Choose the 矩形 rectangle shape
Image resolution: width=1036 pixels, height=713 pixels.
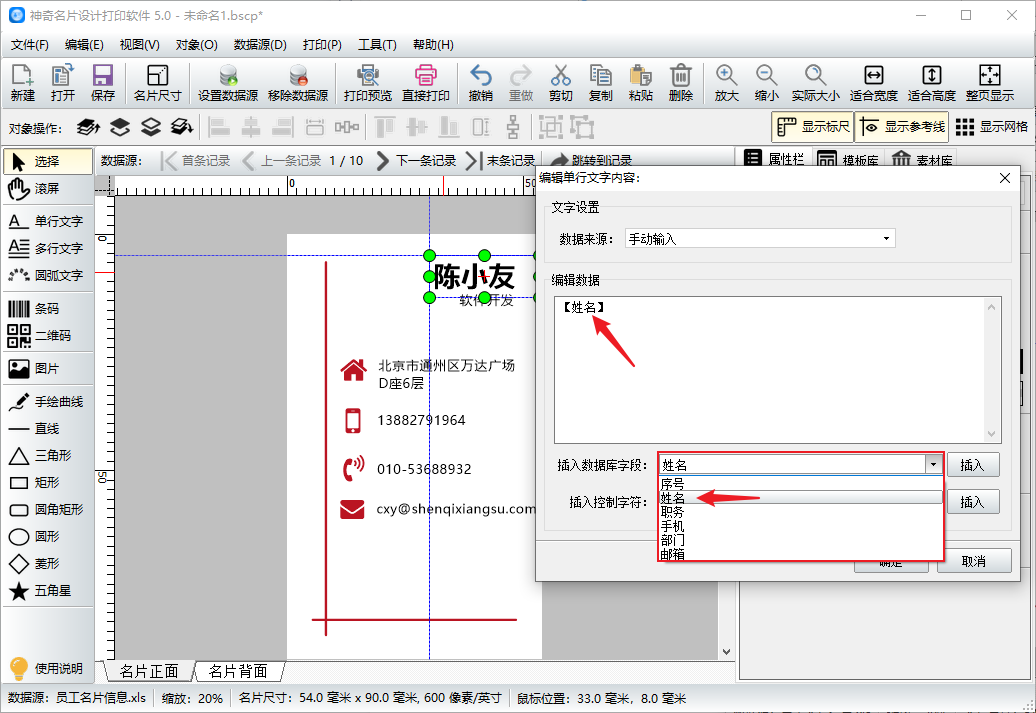tap(48, 482)
